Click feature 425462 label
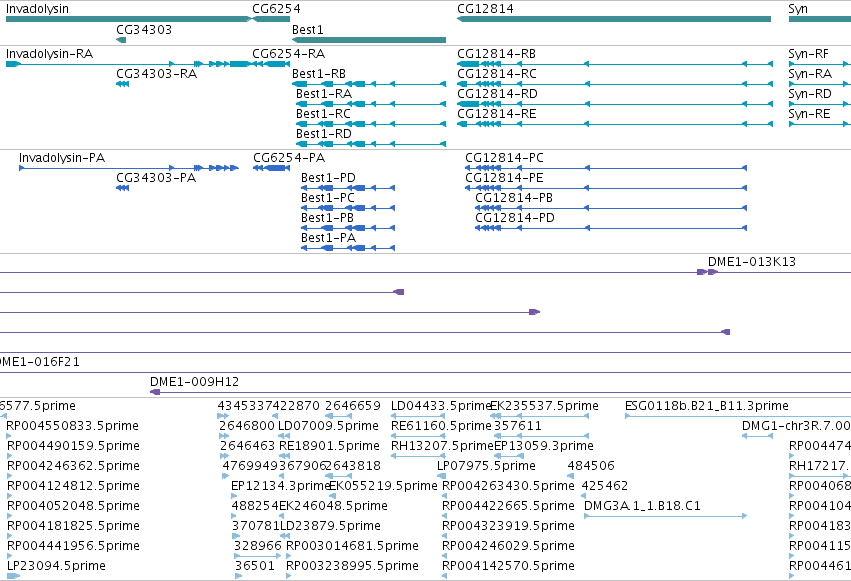The image size is (851, 581). point(605,486)
